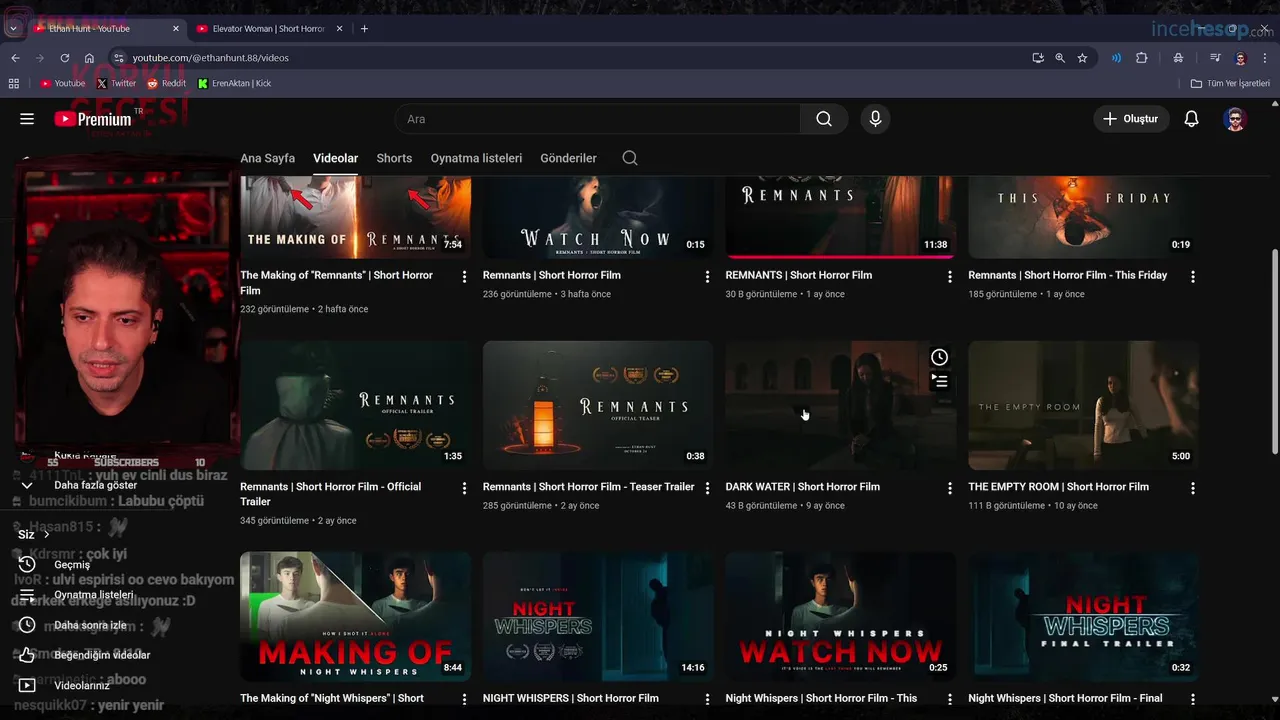Switch to Ana Sayfa channel tab
1280x720 pixels.
coord(267,158)
